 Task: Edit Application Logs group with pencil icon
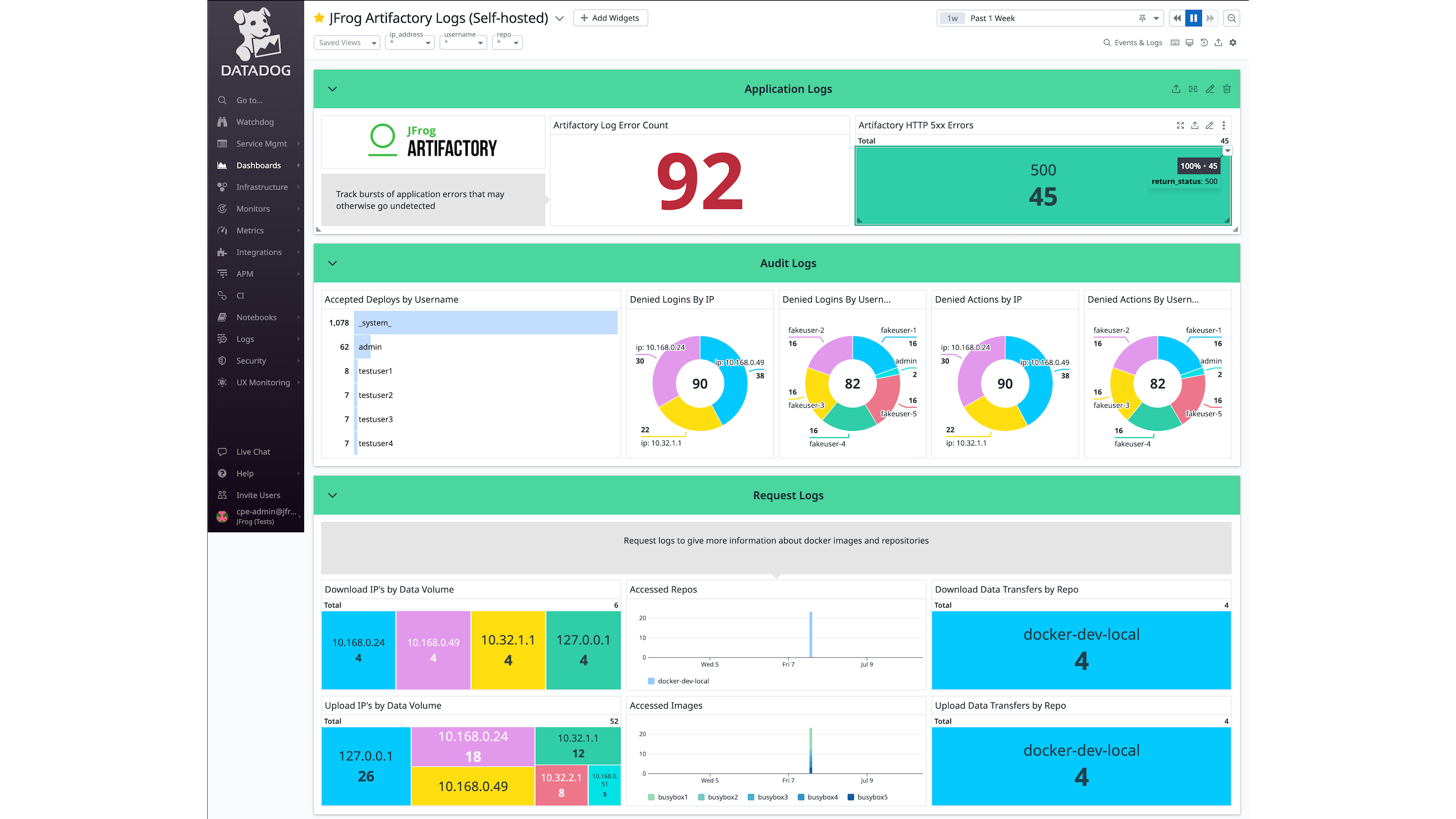1210,89
